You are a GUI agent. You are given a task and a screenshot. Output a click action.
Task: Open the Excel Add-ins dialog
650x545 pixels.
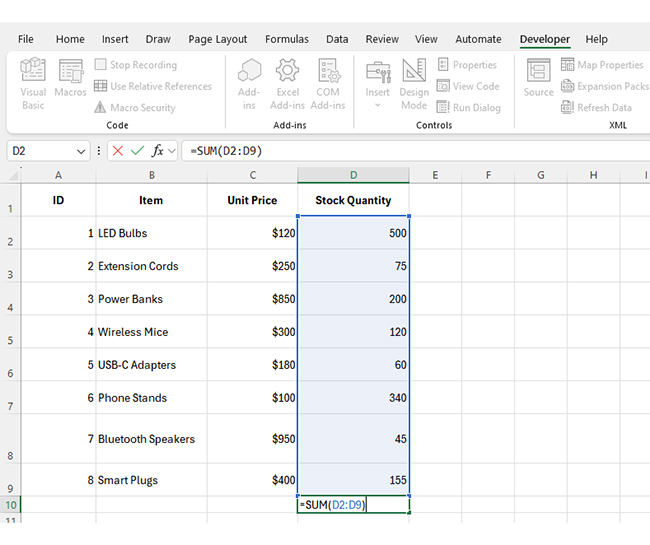pyautogui.click(x=287, y=84)
